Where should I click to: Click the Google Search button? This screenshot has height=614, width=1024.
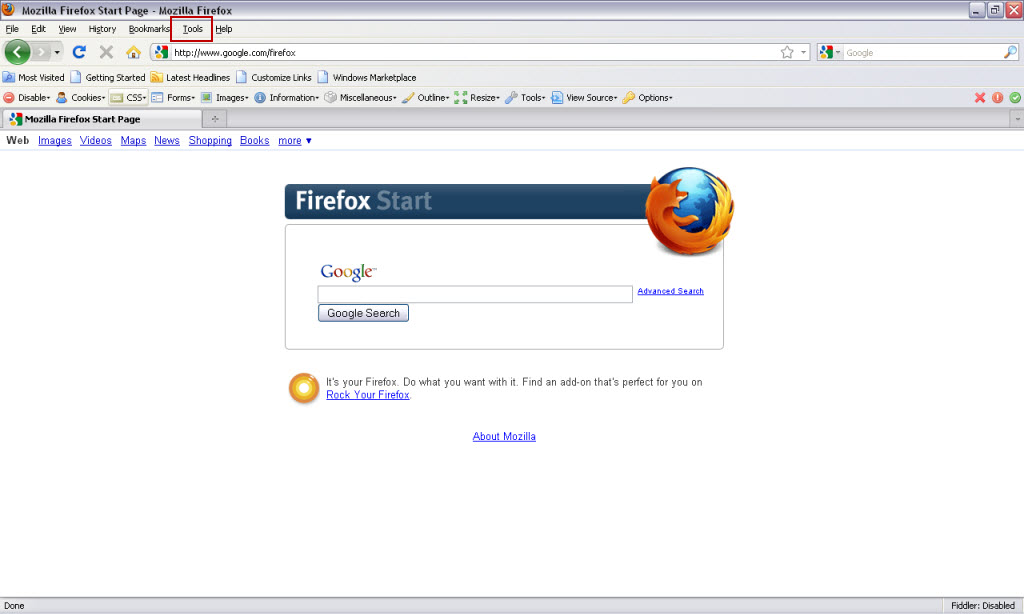[x=363, y=313]
